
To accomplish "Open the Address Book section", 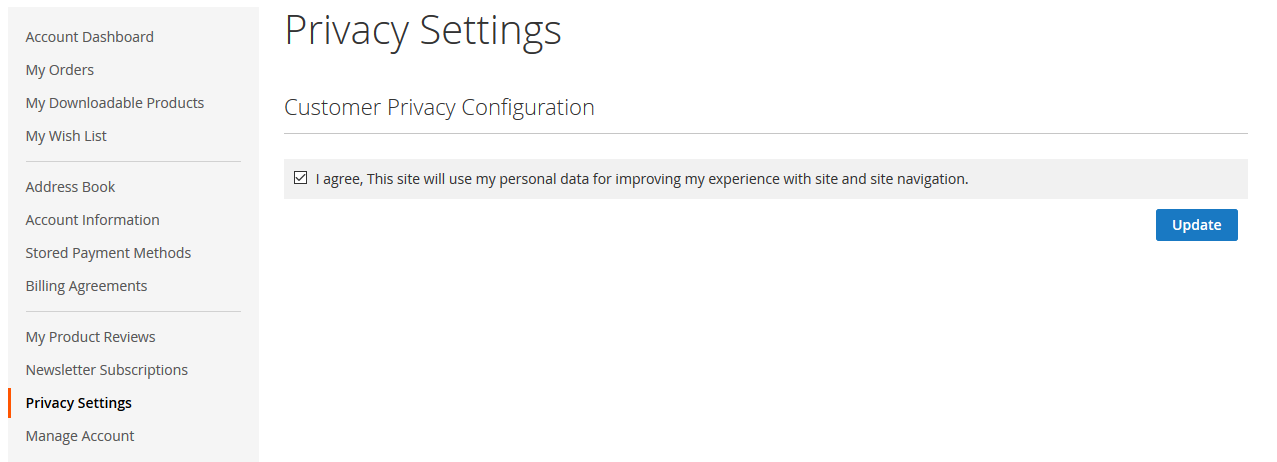I will click(x=70, y=187).
